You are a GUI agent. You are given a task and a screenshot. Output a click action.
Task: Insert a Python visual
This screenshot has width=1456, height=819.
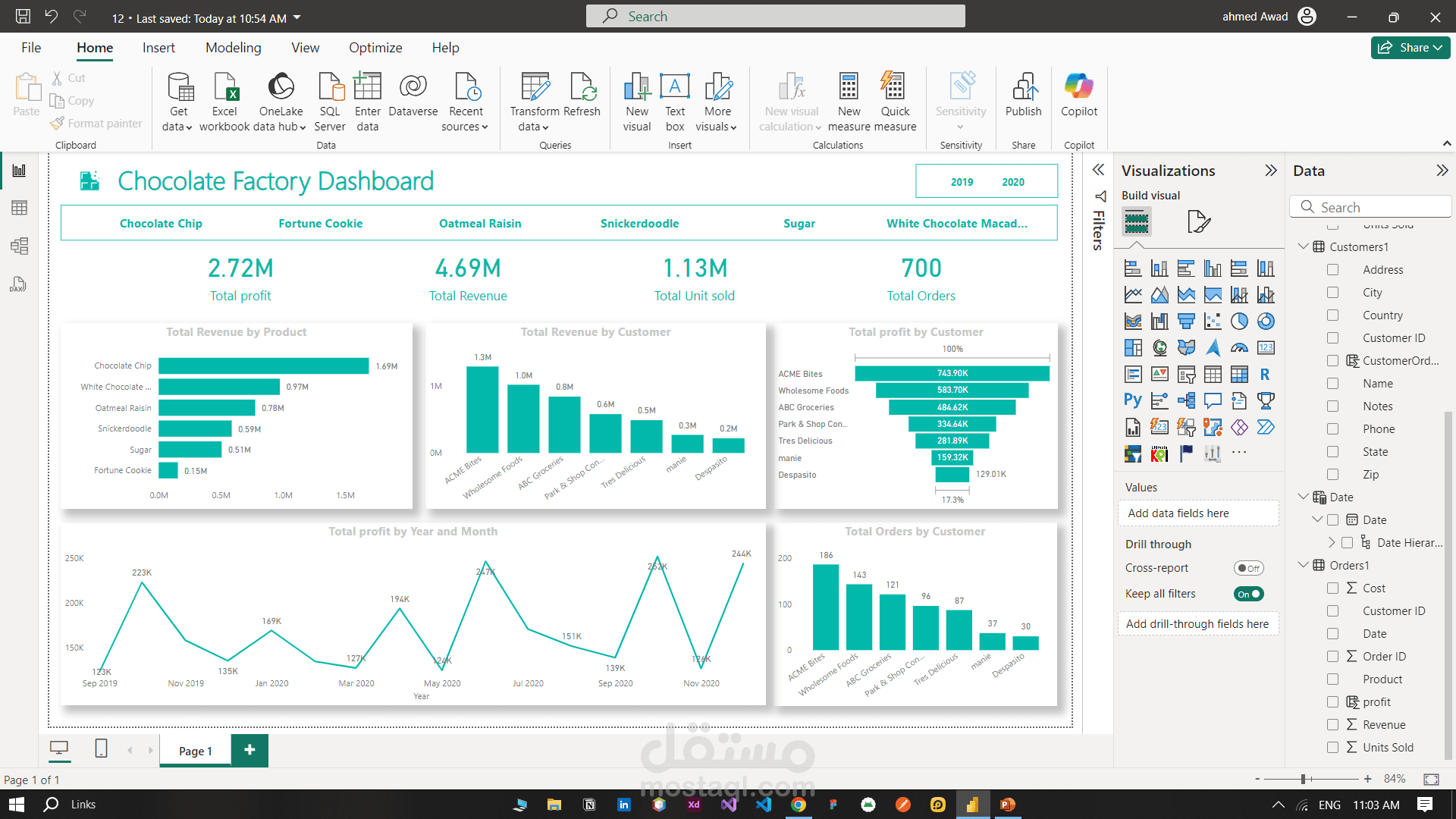pos(1133,400)
